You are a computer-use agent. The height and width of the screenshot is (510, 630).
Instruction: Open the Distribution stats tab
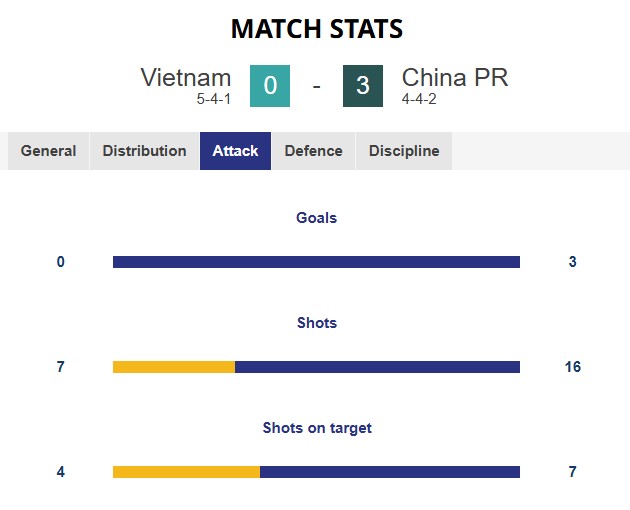(x=144, y=151)
